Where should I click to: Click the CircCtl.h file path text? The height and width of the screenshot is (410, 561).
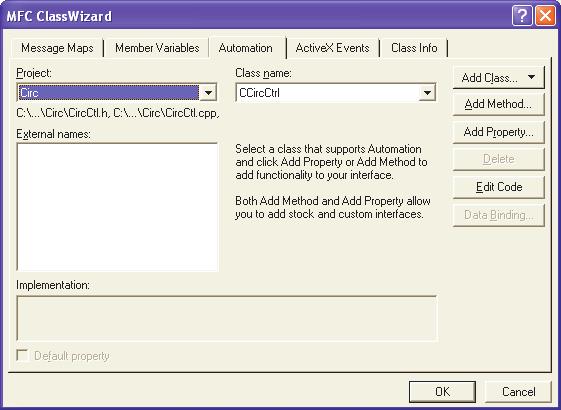click(63, 113)
